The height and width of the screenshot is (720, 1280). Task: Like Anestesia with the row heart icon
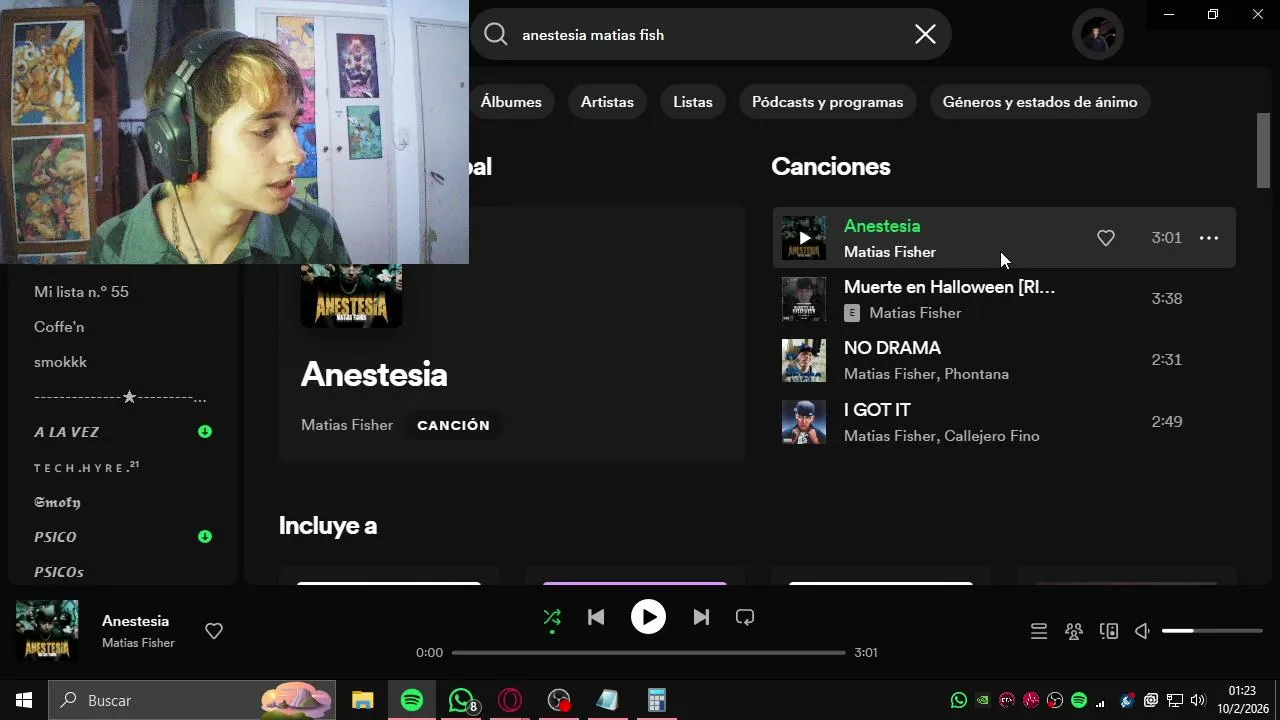[1106, 238]
